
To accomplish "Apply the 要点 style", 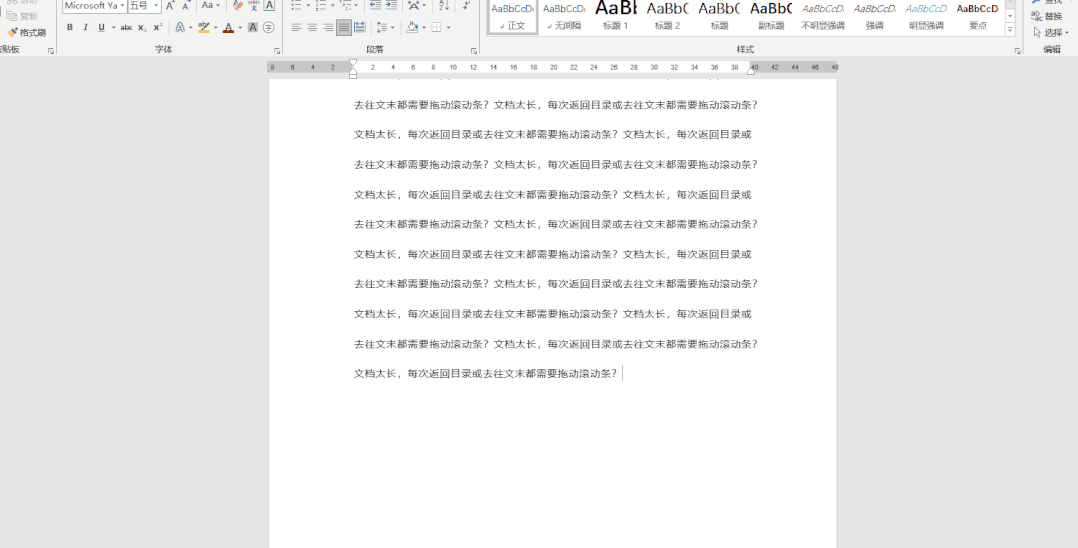I will pyautogui.click(x=978, y=17).
